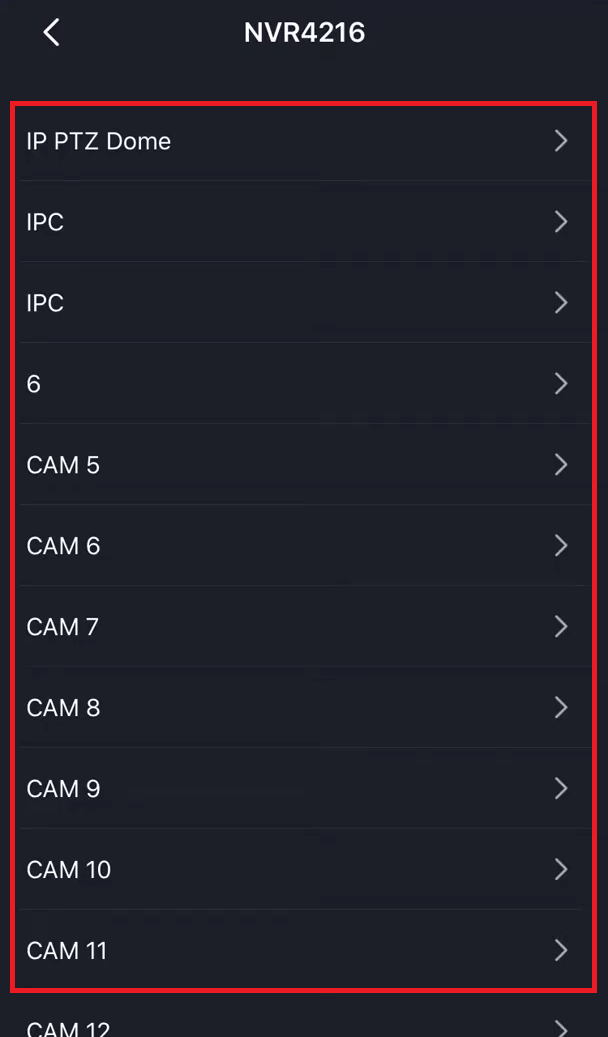Tap the chevron beside the second IPC
Viewport: 608px width, 1037px height.
tap(561, 303)
